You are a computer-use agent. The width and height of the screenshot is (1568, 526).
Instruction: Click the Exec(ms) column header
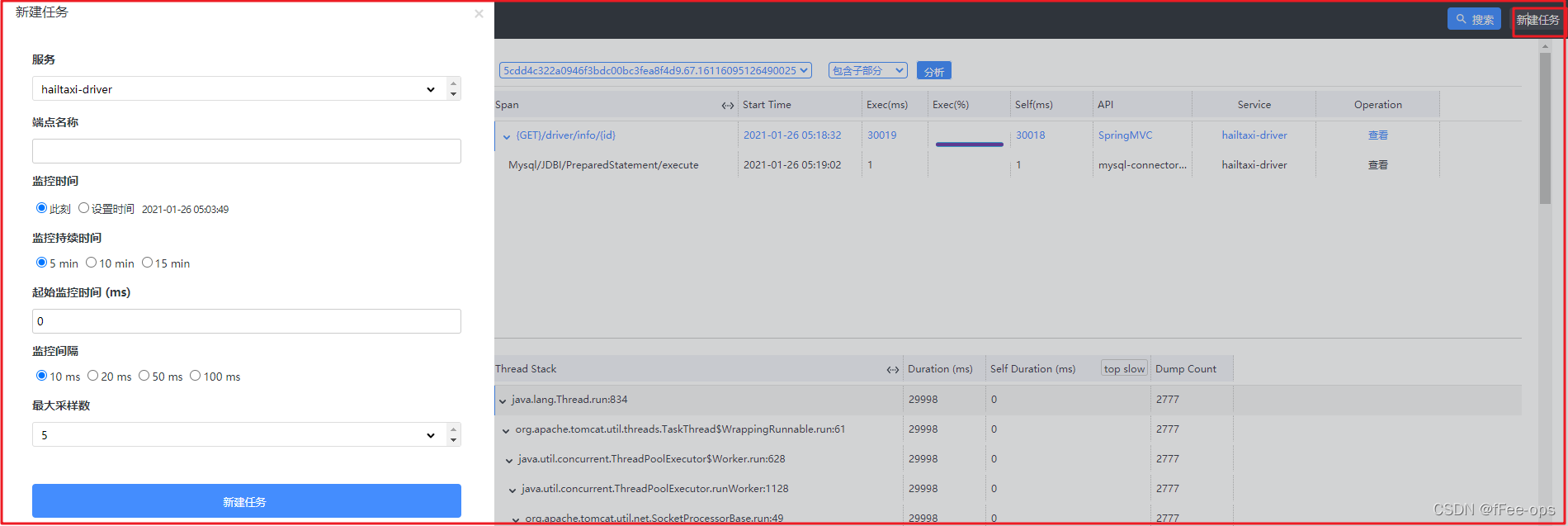[x=887, y=105]
